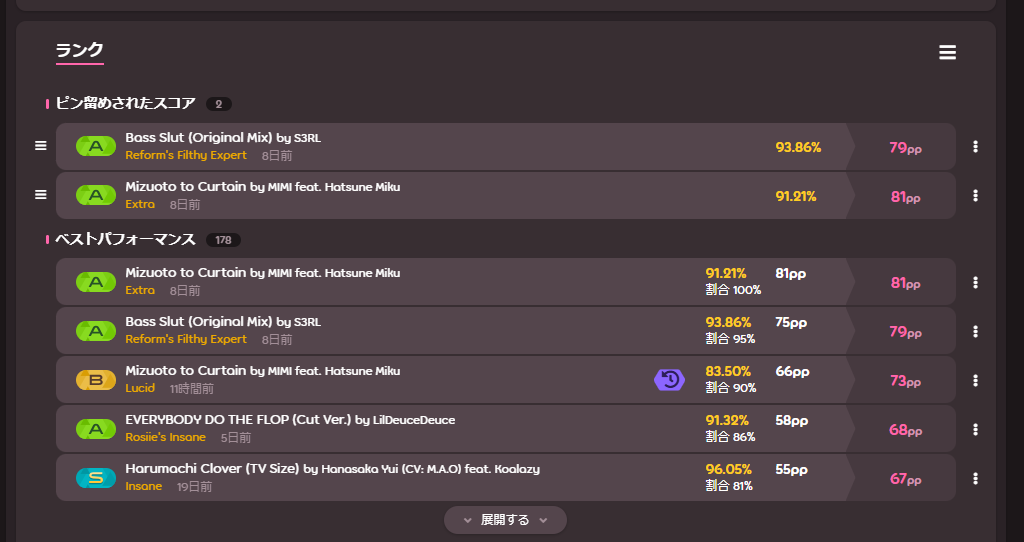
Task: Click the S rank badge on Harumachi Clover
Action: [96, 478]
